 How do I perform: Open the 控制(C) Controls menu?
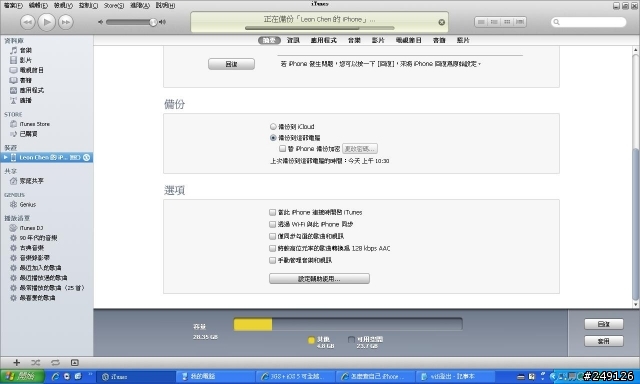[88, 5]
